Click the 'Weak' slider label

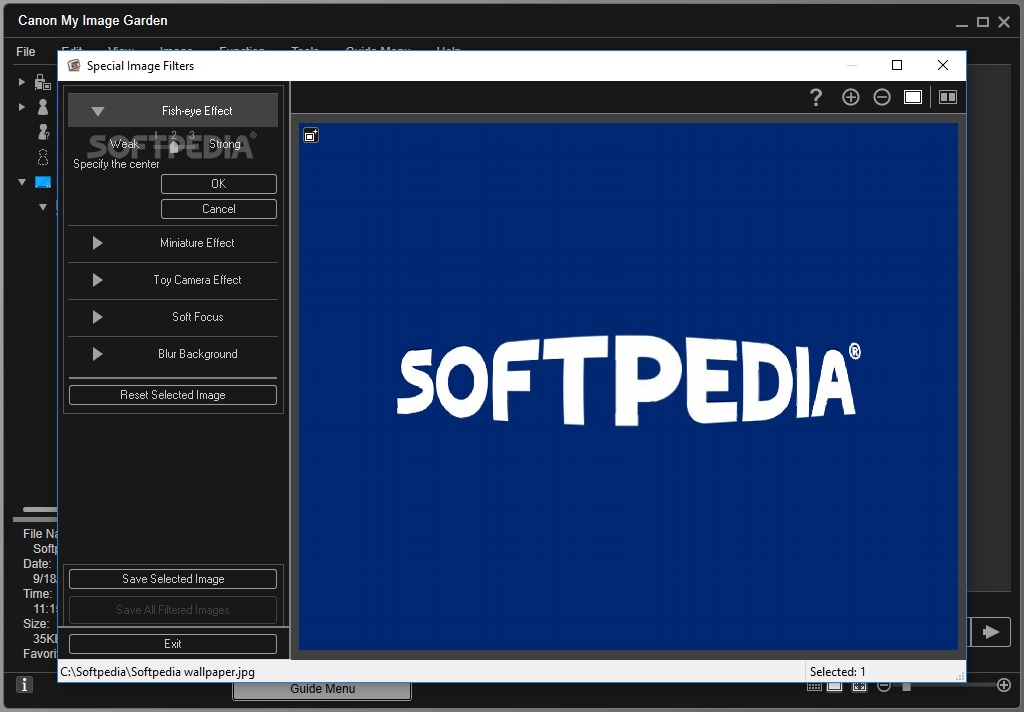(x=124, y=144)
